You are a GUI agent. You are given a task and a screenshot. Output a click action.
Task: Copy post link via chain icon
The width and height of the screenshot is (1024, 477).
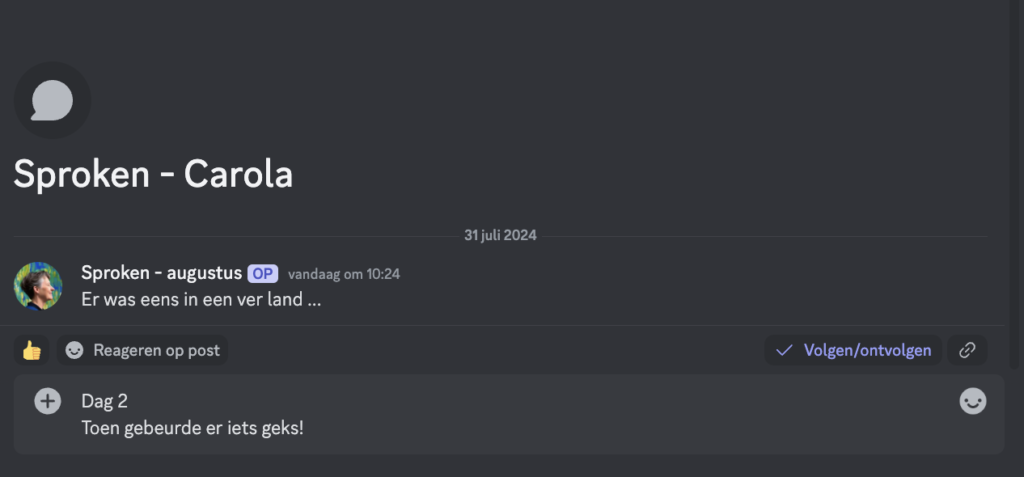point(967,350)
